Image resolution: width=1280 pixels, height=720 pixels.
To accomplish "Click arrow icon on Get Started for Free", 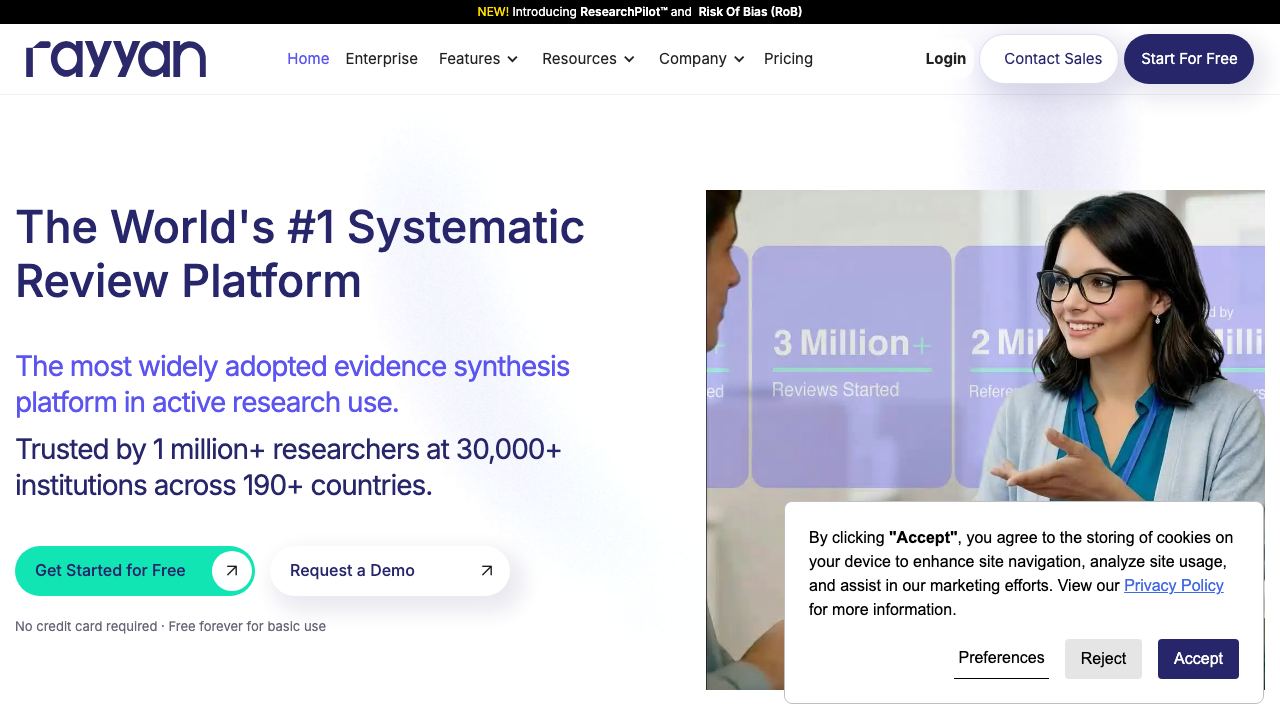I will tap(231, 571).
